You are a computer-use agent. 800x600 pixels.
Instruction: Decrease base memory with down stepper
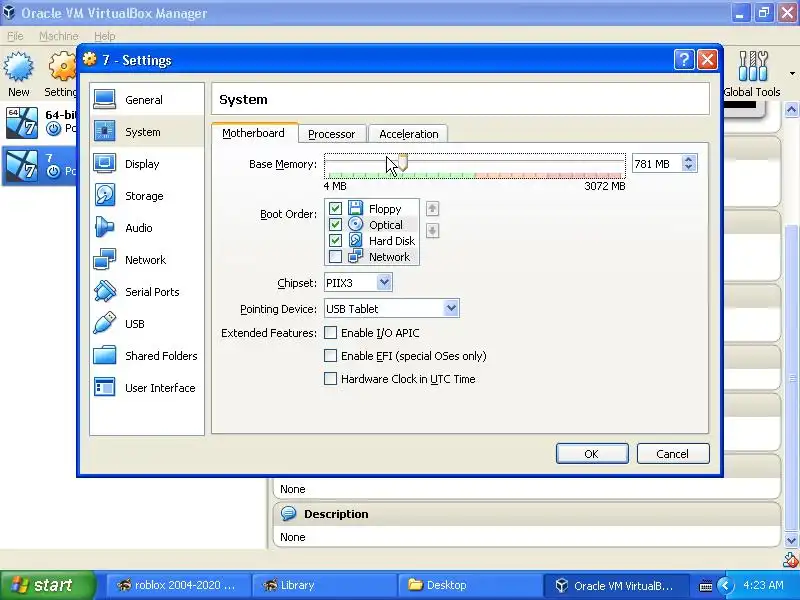[x=689, y=167]
